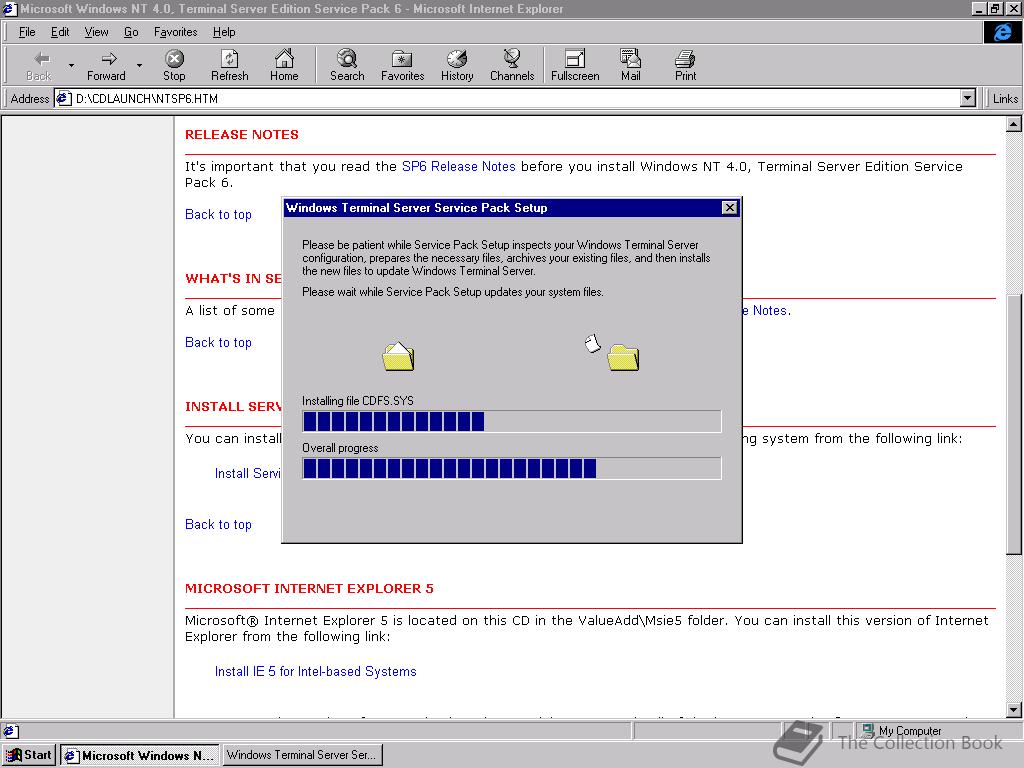Open the View menu

pos(96,32)
